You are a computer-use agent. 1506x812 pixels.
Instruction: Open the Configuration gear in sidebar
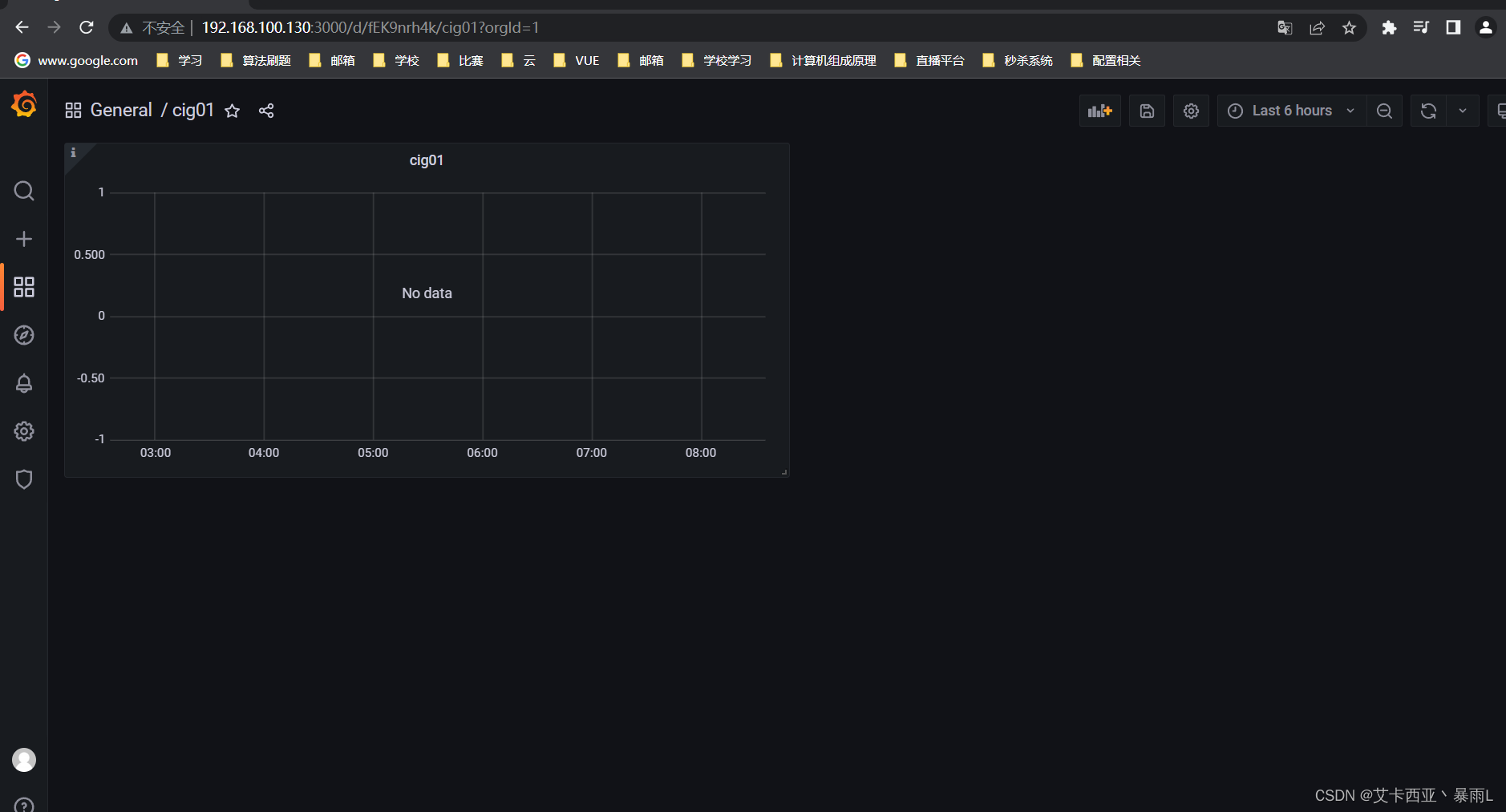(24, 431)
